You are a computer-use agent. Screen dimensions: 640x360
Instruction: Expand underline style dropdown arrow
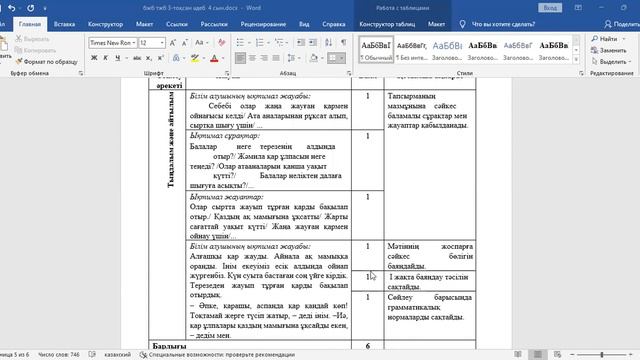click(126, 58)
